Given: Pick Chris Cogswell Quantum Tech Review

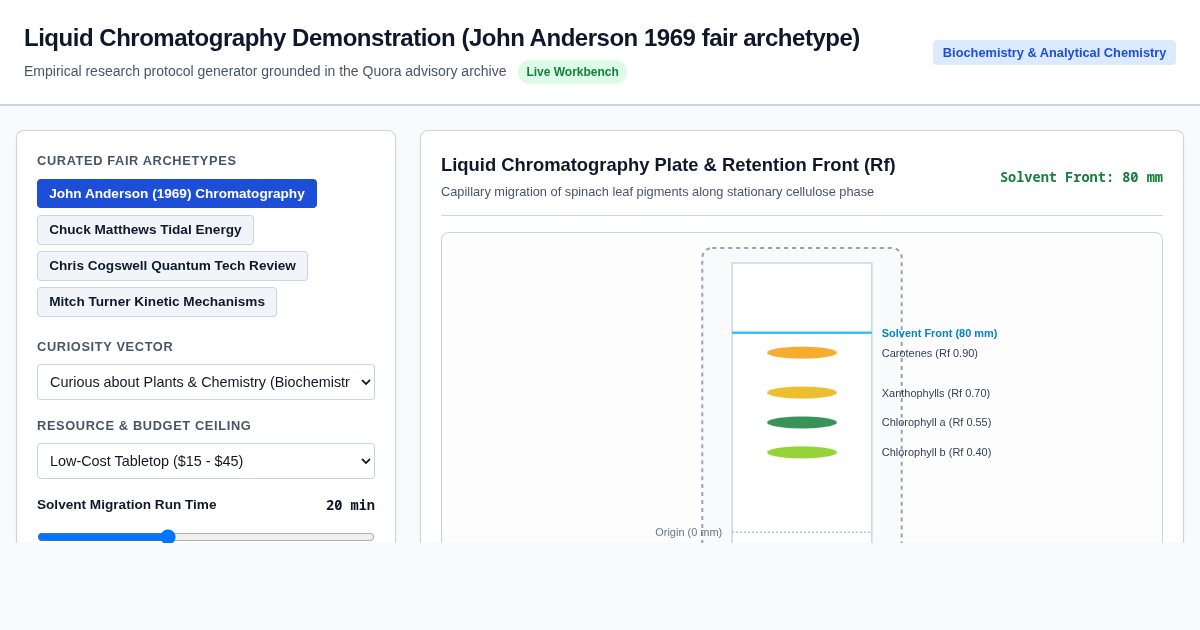Looking at the screenshot, I should (x=172, y=266).
